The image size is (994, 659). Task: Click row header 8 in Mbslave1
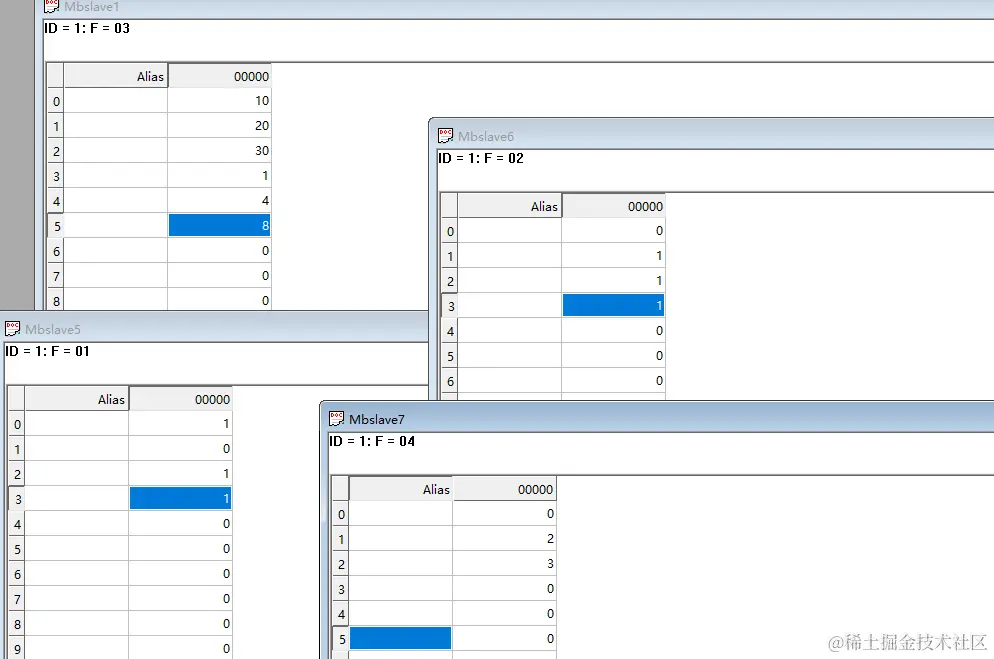tap(55, 300)
